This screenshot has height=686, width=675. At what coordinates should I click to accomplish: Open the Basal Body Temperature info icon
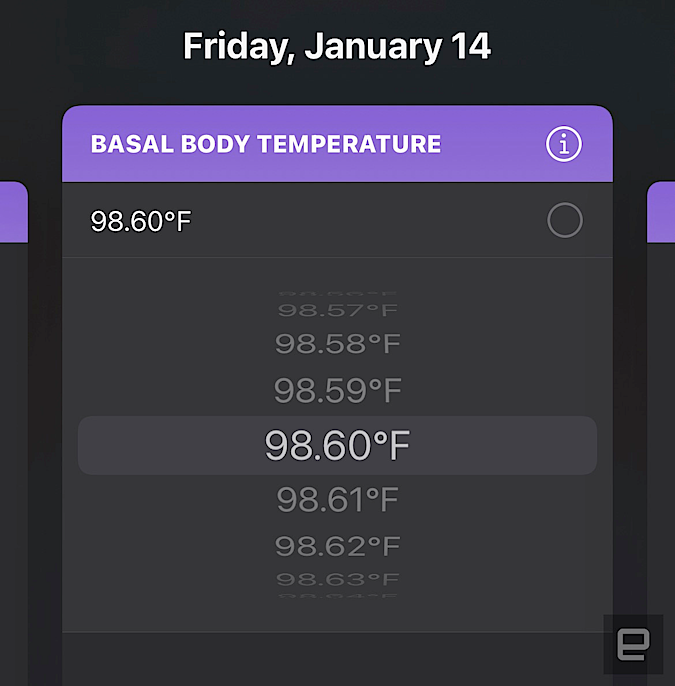(564, 144)
